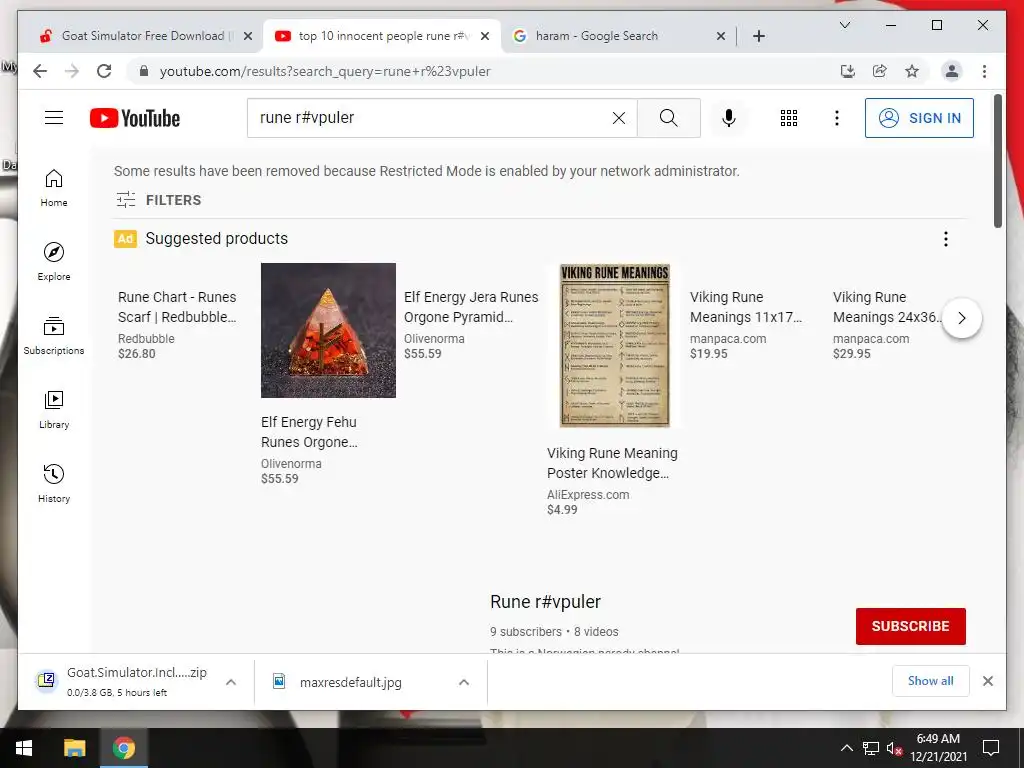Open a new tab with the plus button
This screenshot has width=1024, height=768.
coord(758,36)
